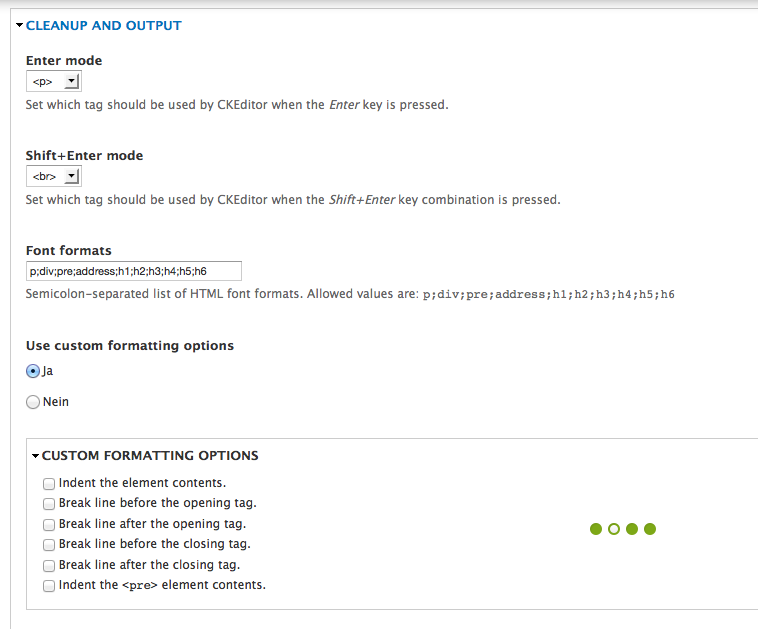Open the Enter mode tag dropdown
The height and width of the screenshot is (629, 758).
pos(53,82)
